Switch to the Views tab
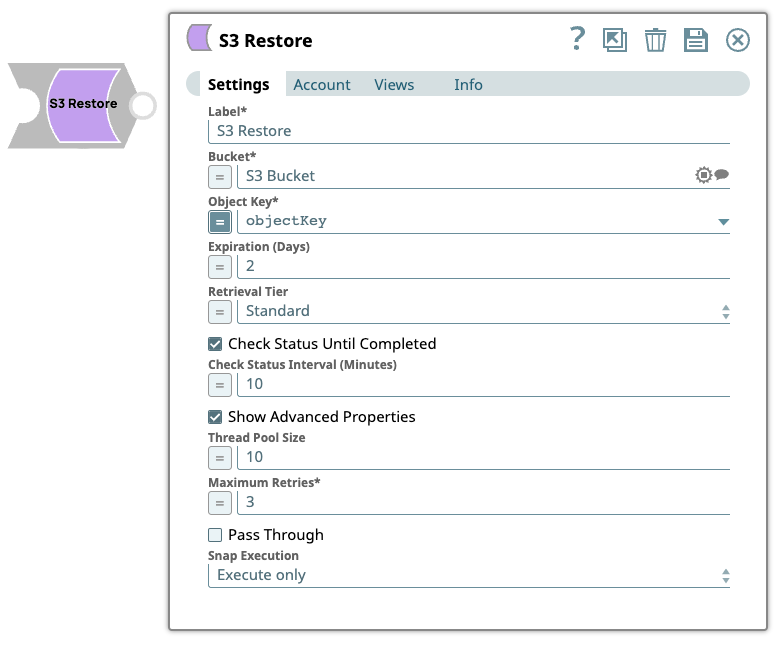This screenshot has width=779, height=645. (x=394, y=85)
